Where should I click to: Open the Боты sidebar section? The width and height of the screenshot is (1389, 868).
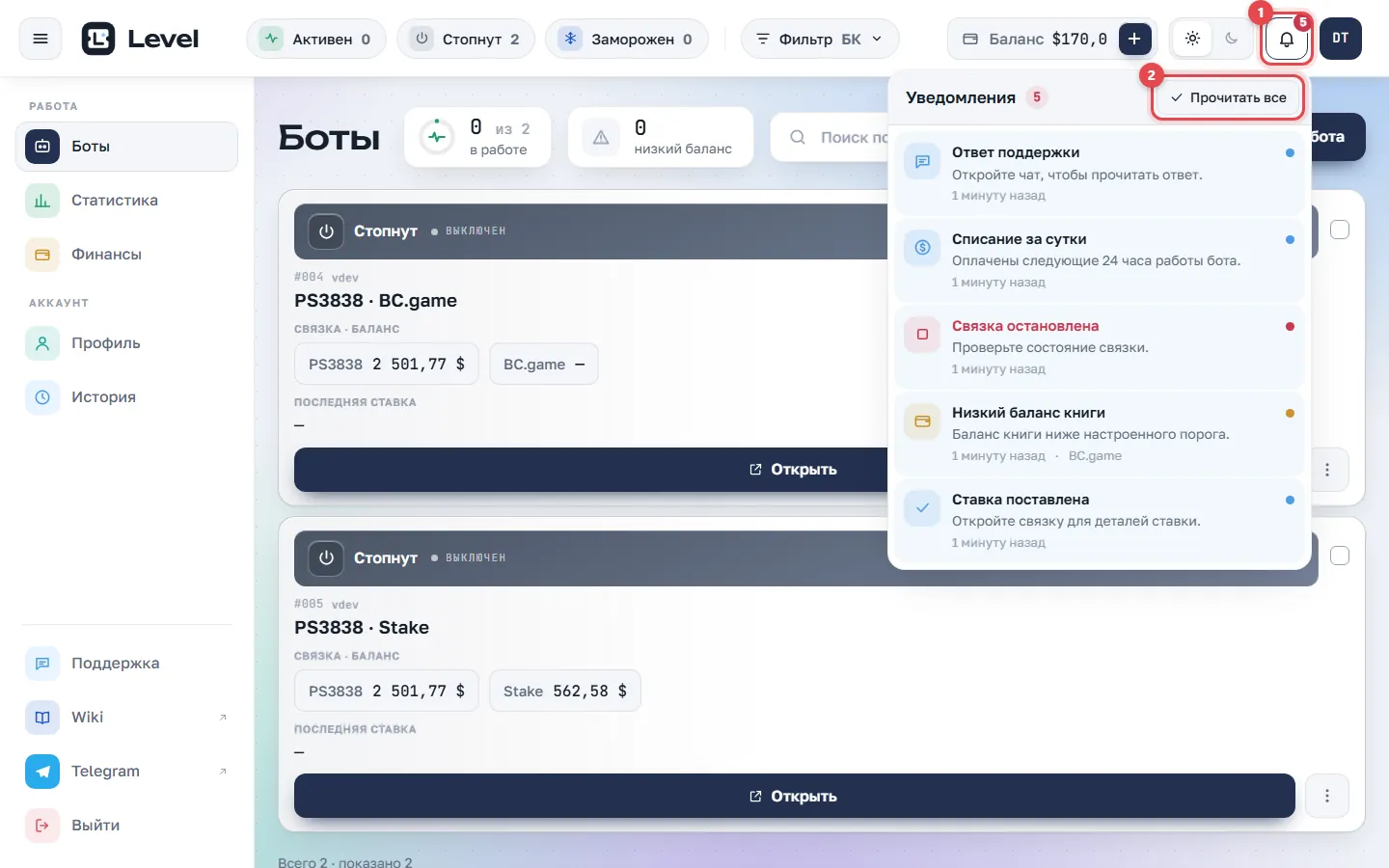[x=127, y=147]
